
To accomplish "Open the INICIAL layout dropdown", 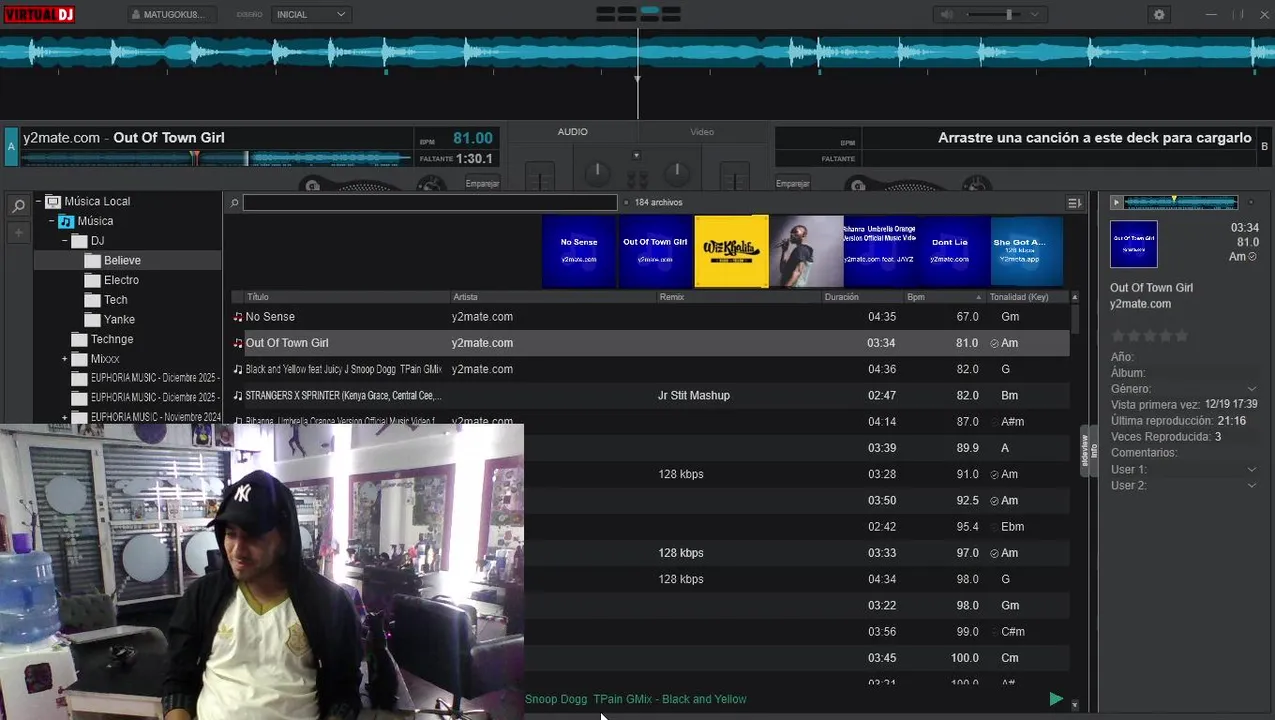I will (311, 14).
